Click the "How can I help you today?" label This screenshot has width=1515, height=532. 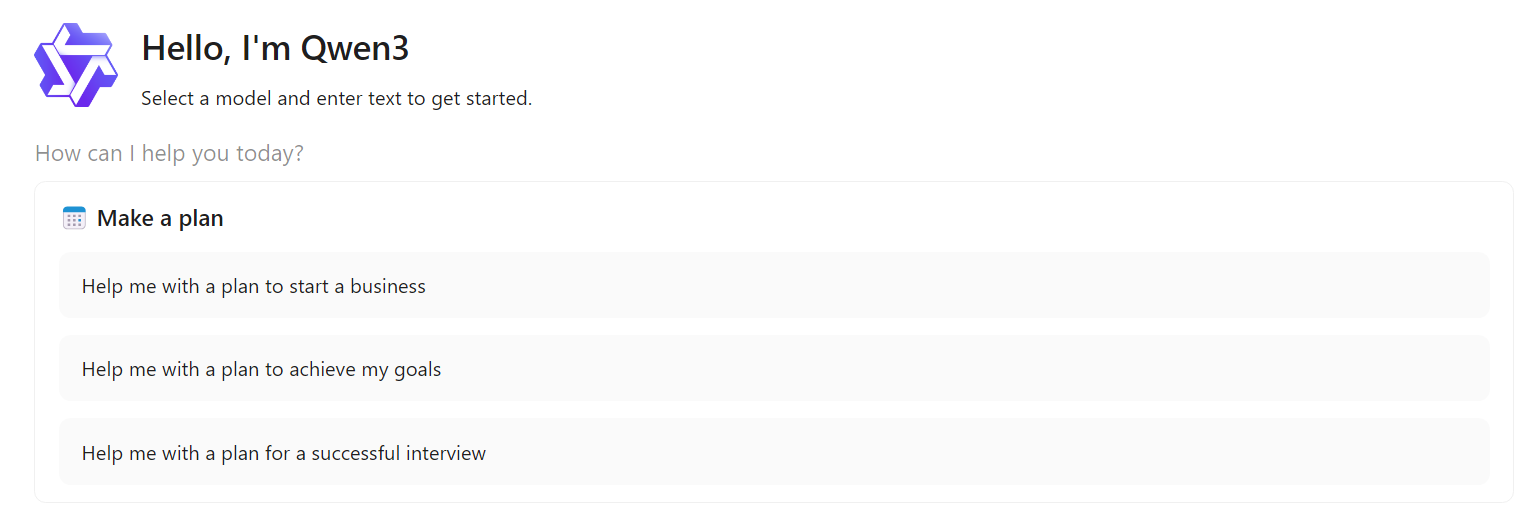coord(169,154)
